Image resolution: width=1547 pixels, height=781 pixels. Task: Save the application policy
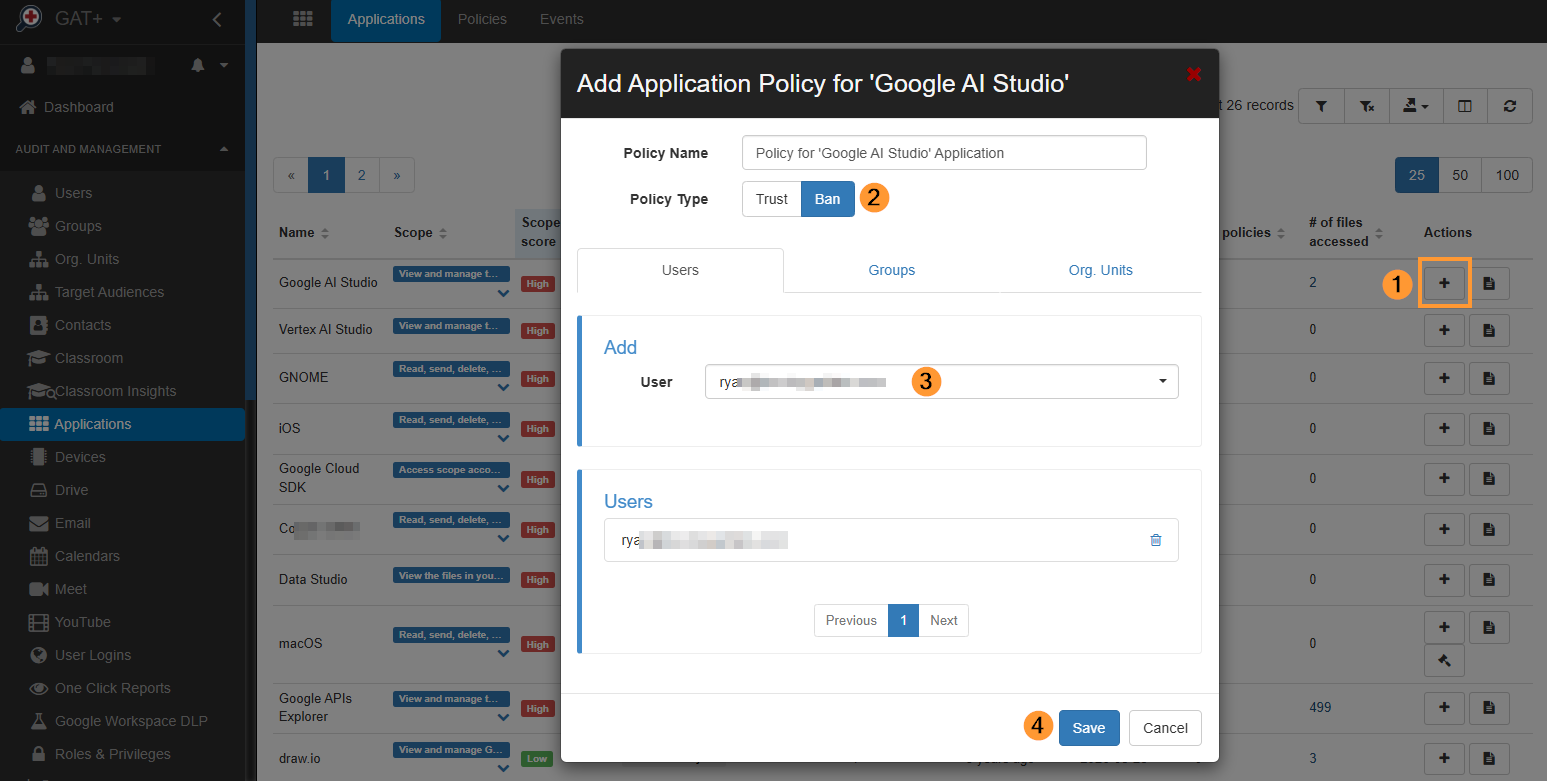1089,728
